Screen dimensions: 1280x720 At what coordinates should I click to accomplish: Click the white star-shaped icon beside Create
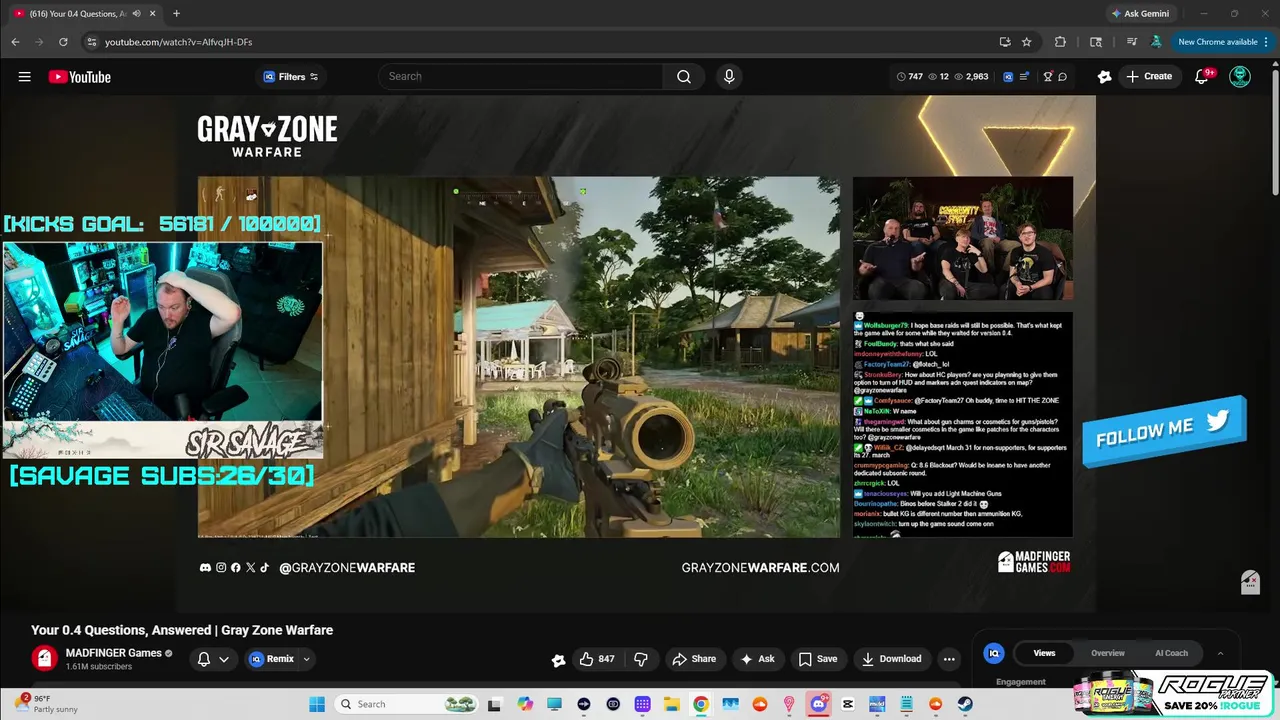[1104, 77]
